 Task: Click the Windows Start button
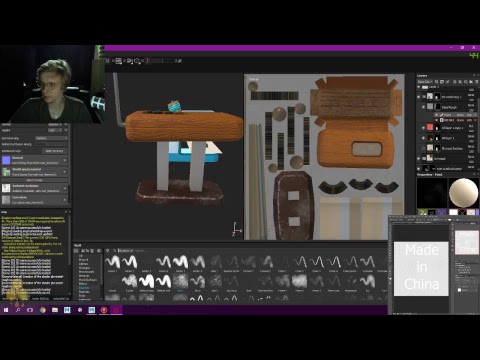coord(6,310)
